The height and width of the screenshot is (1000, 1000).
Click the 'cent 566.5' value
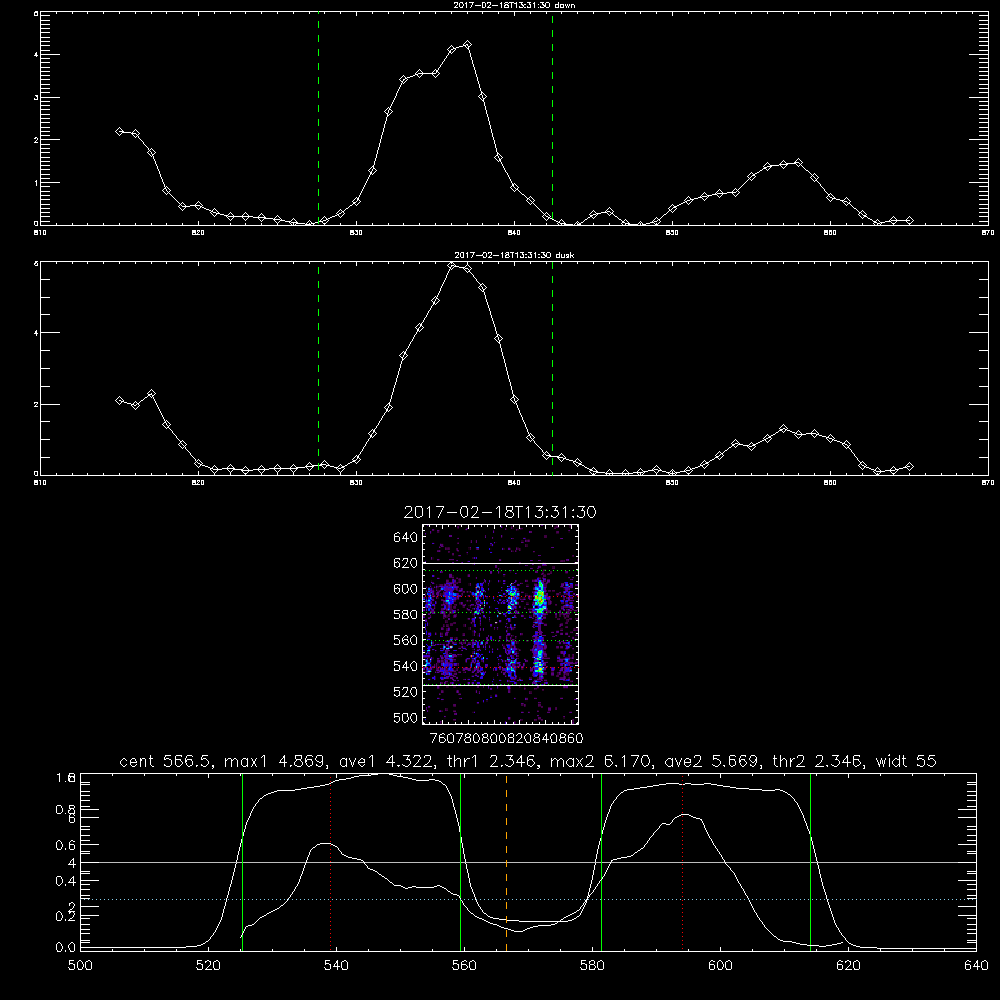click(x=165, y=761)
